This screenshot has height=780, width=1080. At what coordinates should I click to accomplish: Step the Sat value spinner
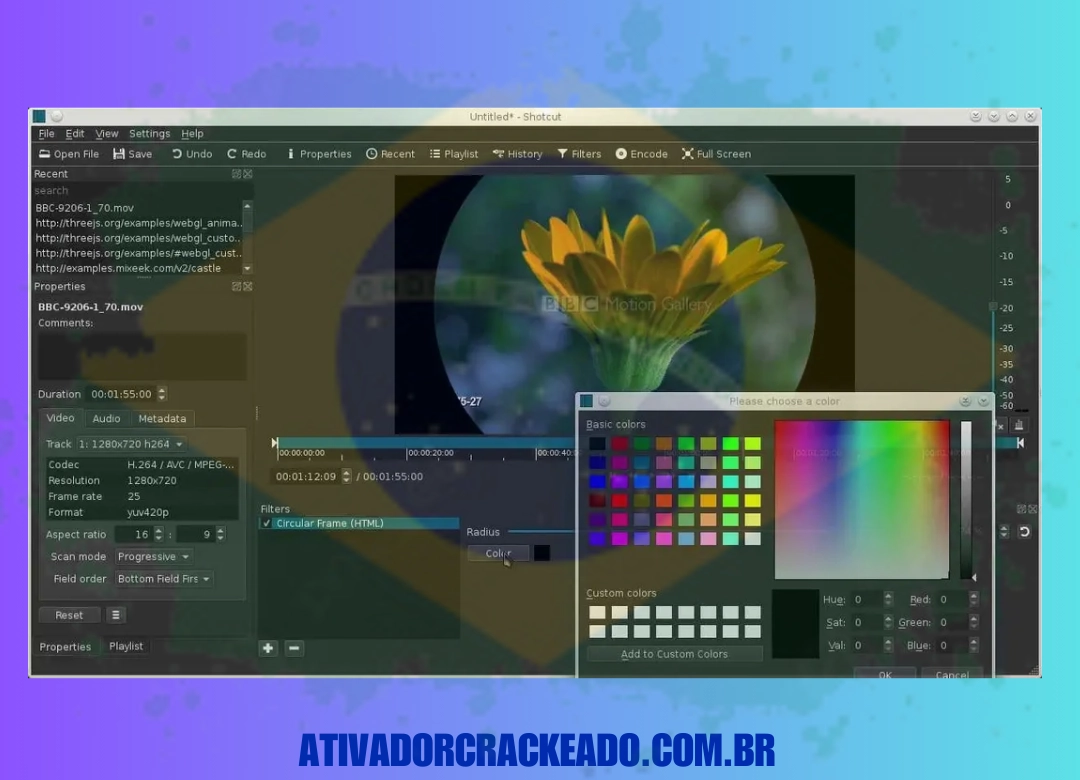[x=888, y=622]
